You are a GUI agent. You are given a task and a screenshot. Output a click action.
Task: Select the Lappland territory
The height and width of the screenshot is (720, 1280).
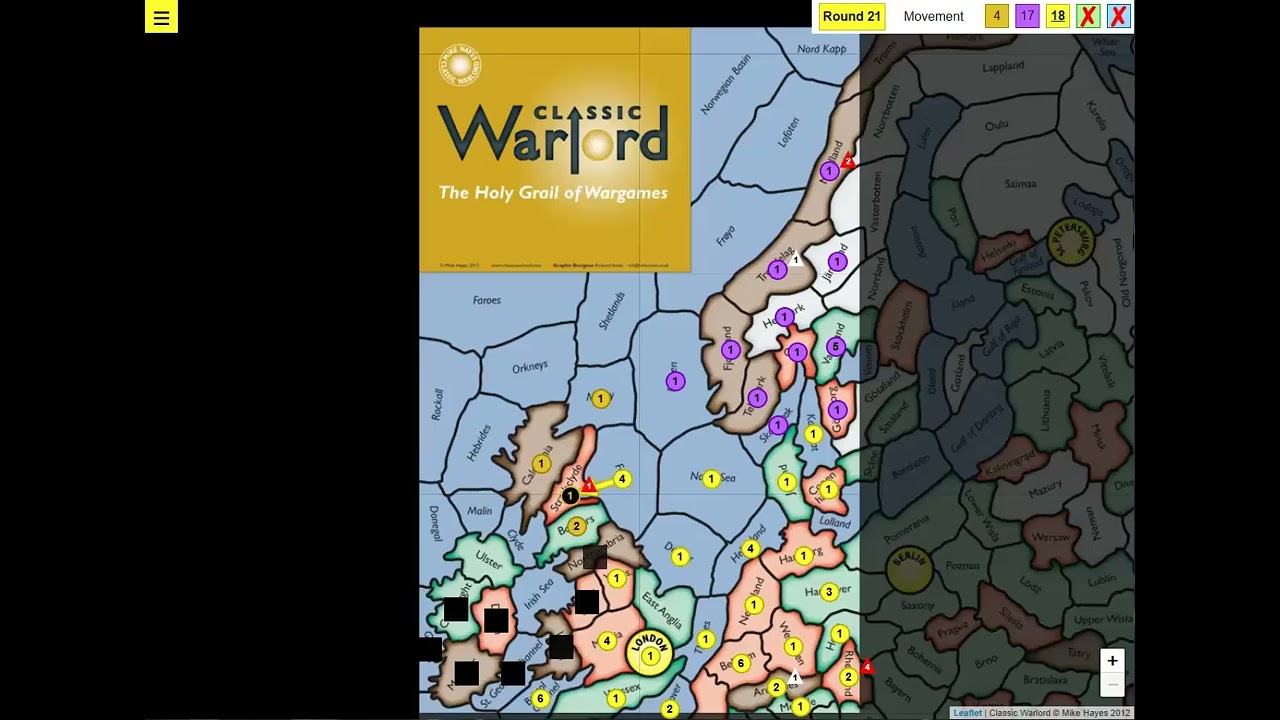[1003, 66]
